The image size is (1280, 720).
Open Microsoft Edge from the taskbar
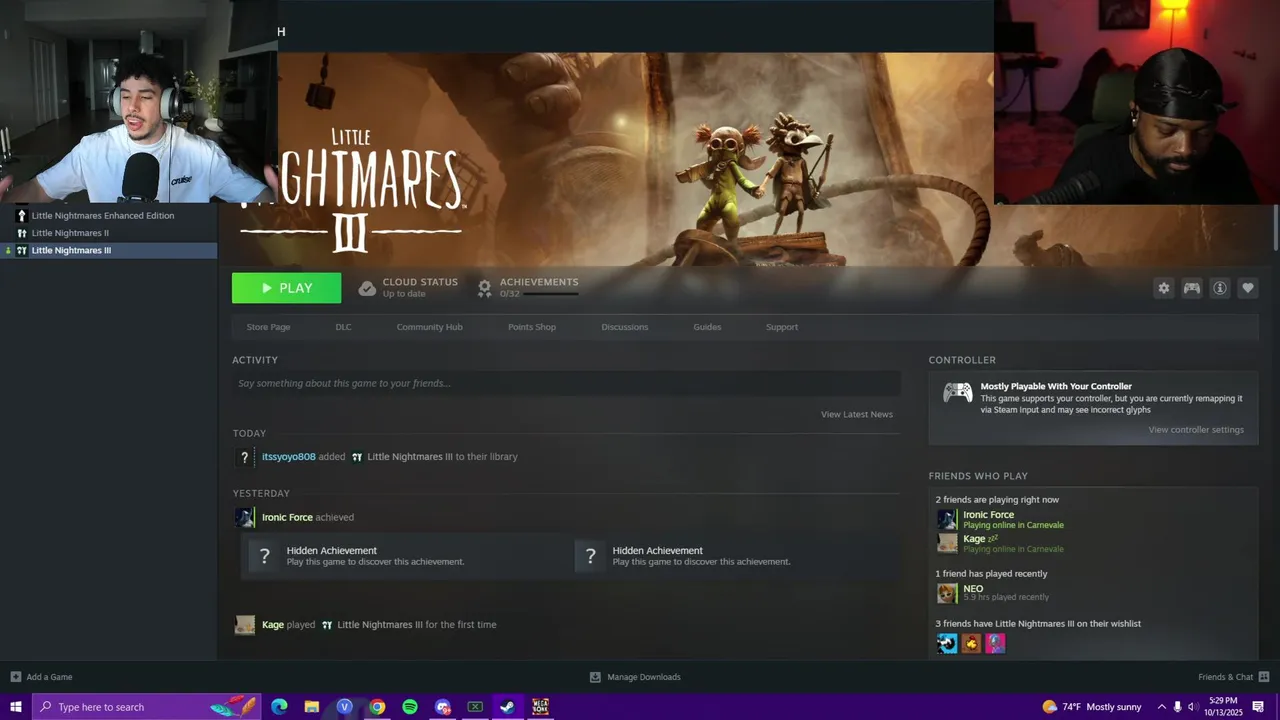point(279,707)
